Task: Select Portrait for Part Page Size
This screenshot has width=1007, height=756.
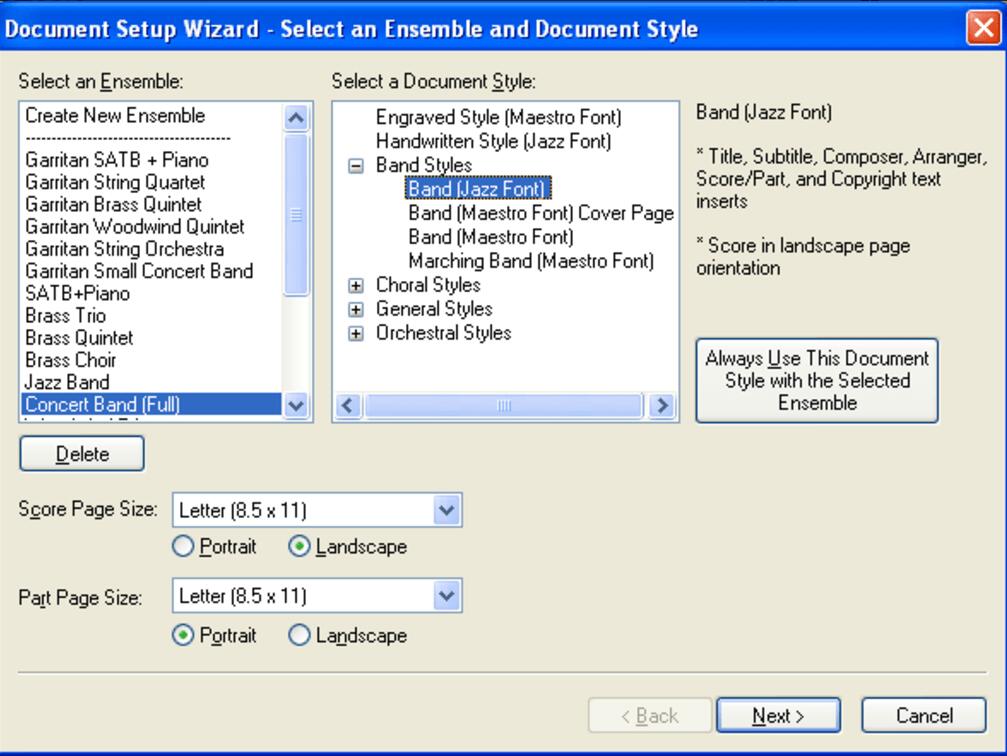Action: point(183,635)
